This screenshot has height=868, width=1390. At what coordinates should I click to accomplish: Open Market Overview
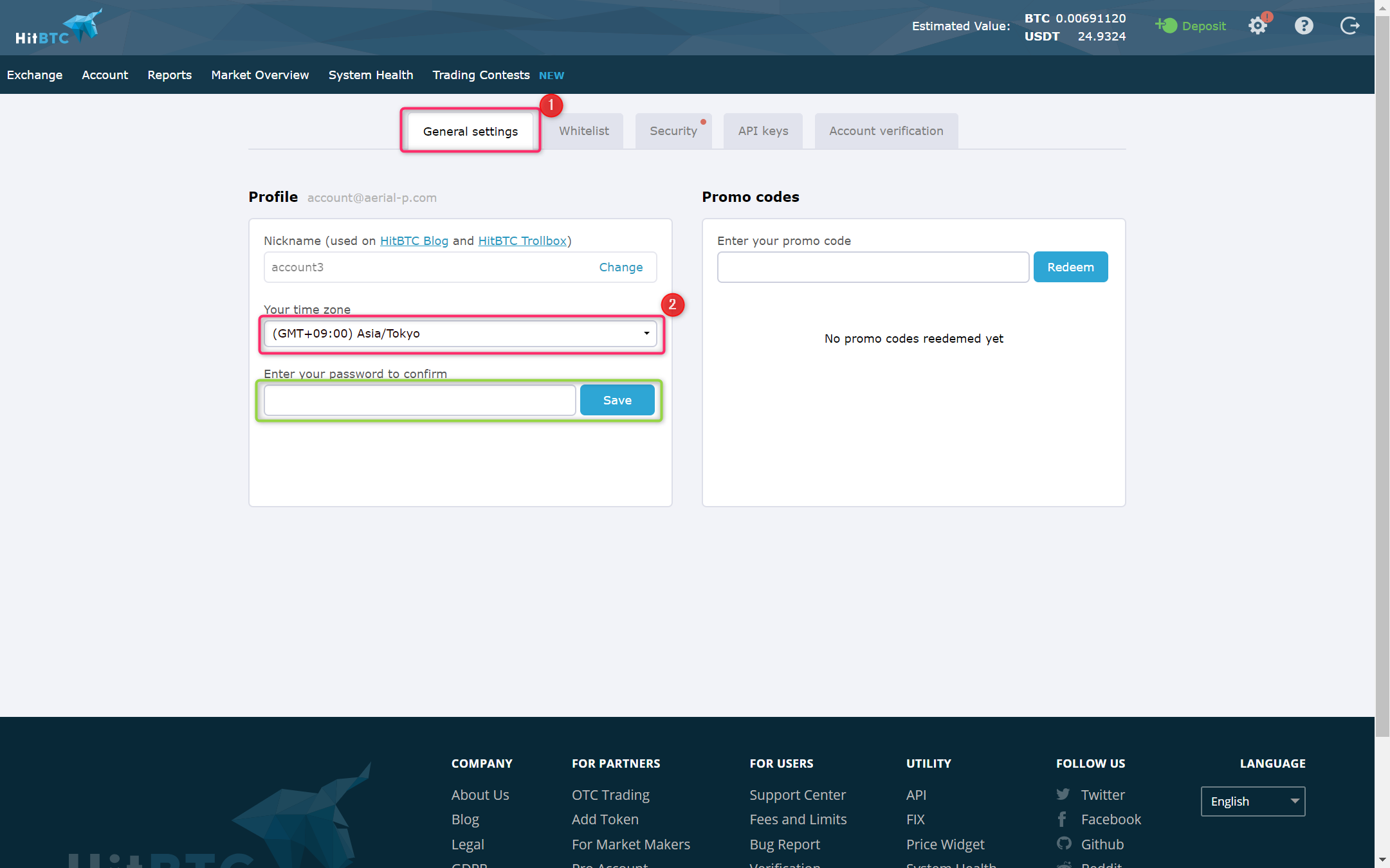coord(260,75)
